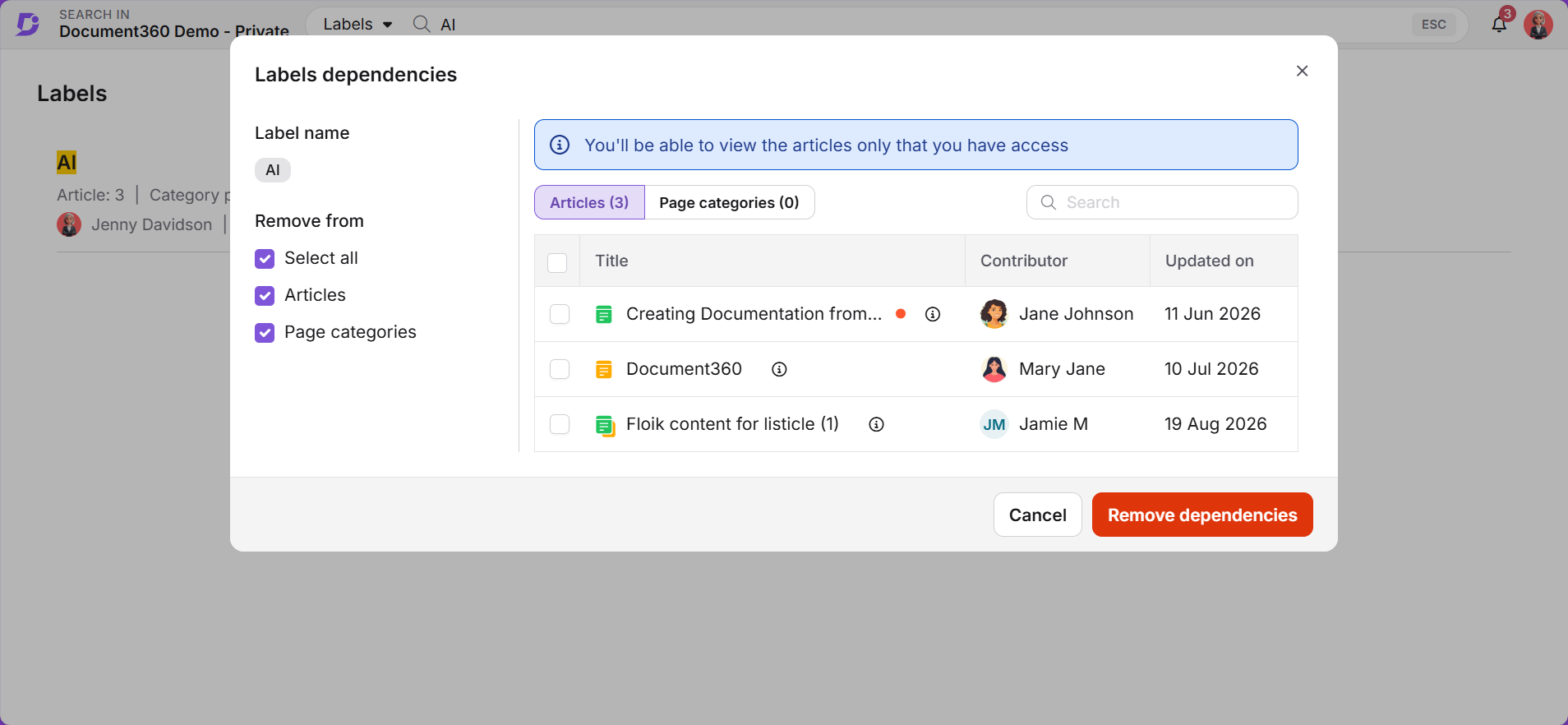Click the Document360 Demo - Private project name

(x=174, y=31)
